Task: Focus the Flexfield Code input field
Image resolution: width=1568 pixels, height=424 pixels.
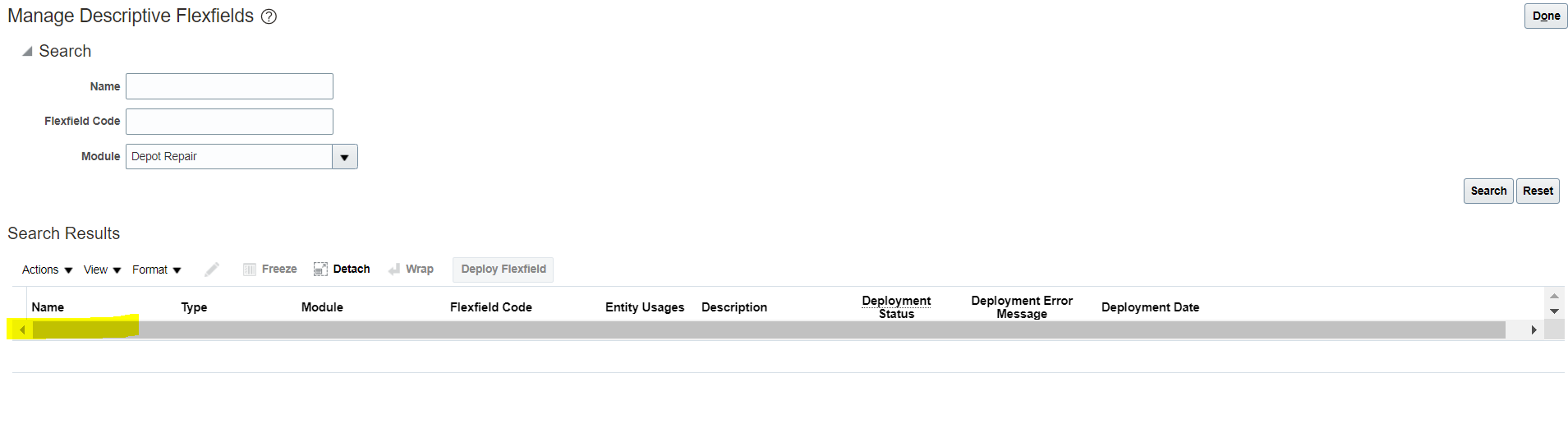Action: pos(229,122)
